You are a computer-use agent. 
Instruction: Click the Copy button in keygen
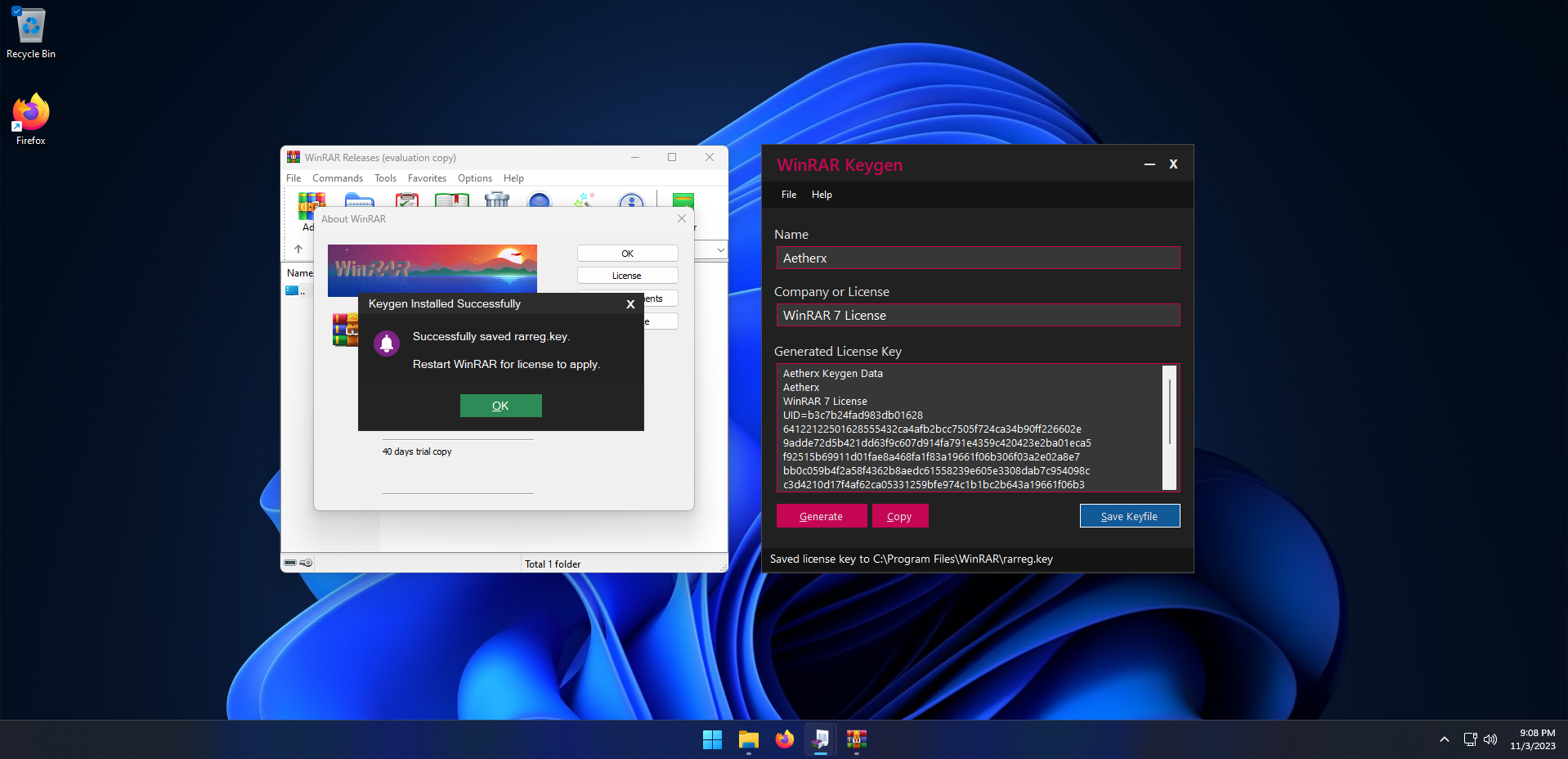pyautogui.click(x=899, y=516)
